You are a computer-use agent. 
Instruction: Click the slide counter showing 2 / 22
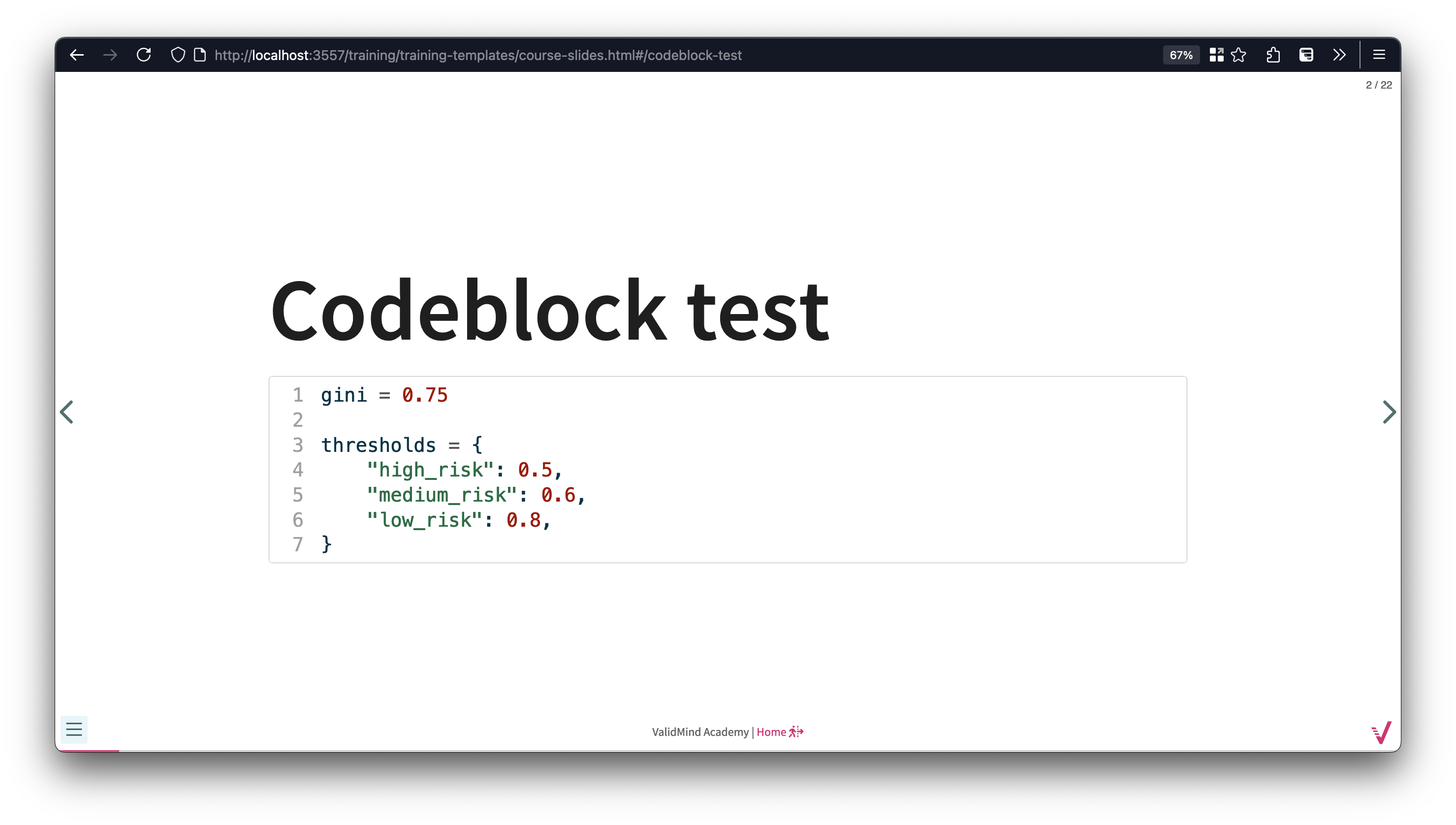point(1379,85)
